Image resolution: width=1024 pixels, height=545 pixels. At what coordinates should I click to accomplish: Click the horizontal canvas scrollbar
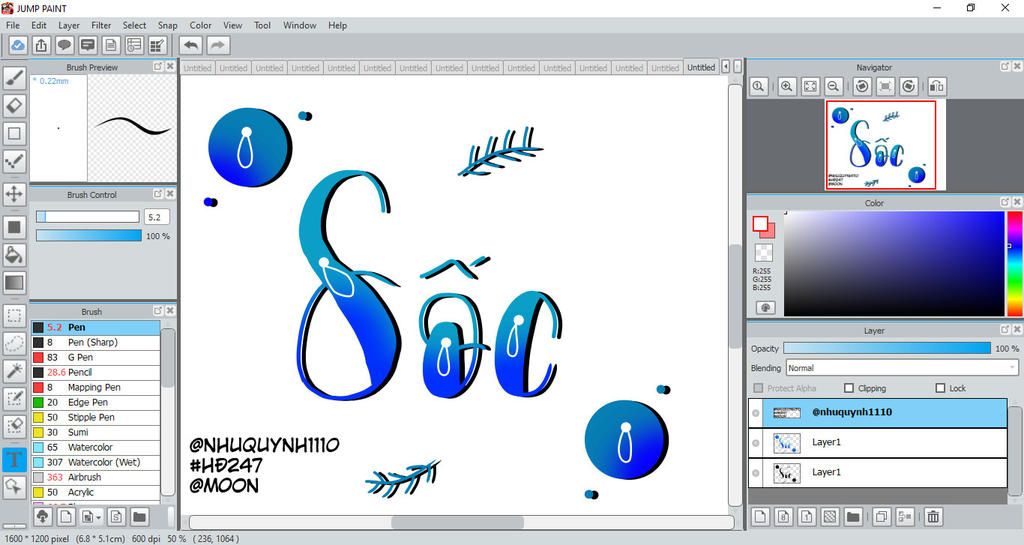pyautogui.click(x=457, y=522)
